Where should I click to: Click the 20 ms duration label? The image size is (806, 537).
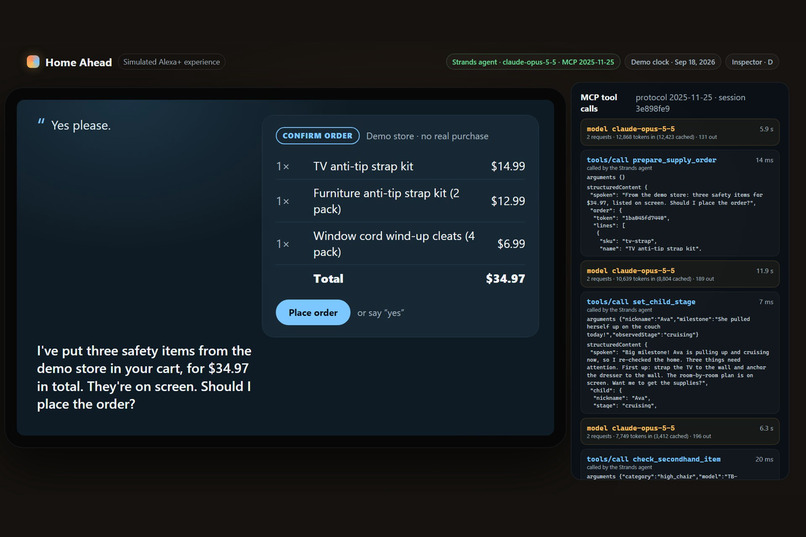tap(764, 459)
